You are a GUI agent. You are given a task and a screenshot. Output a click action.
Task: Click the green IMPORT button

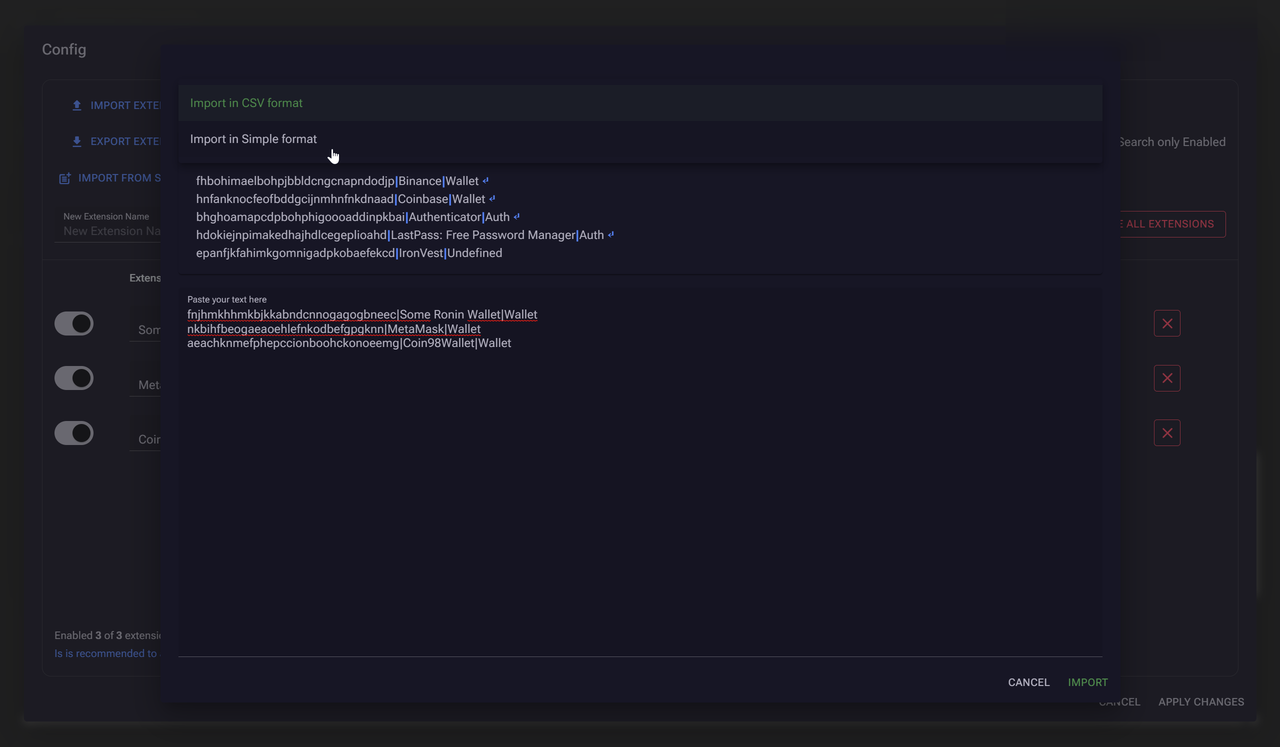[1087, 682]
